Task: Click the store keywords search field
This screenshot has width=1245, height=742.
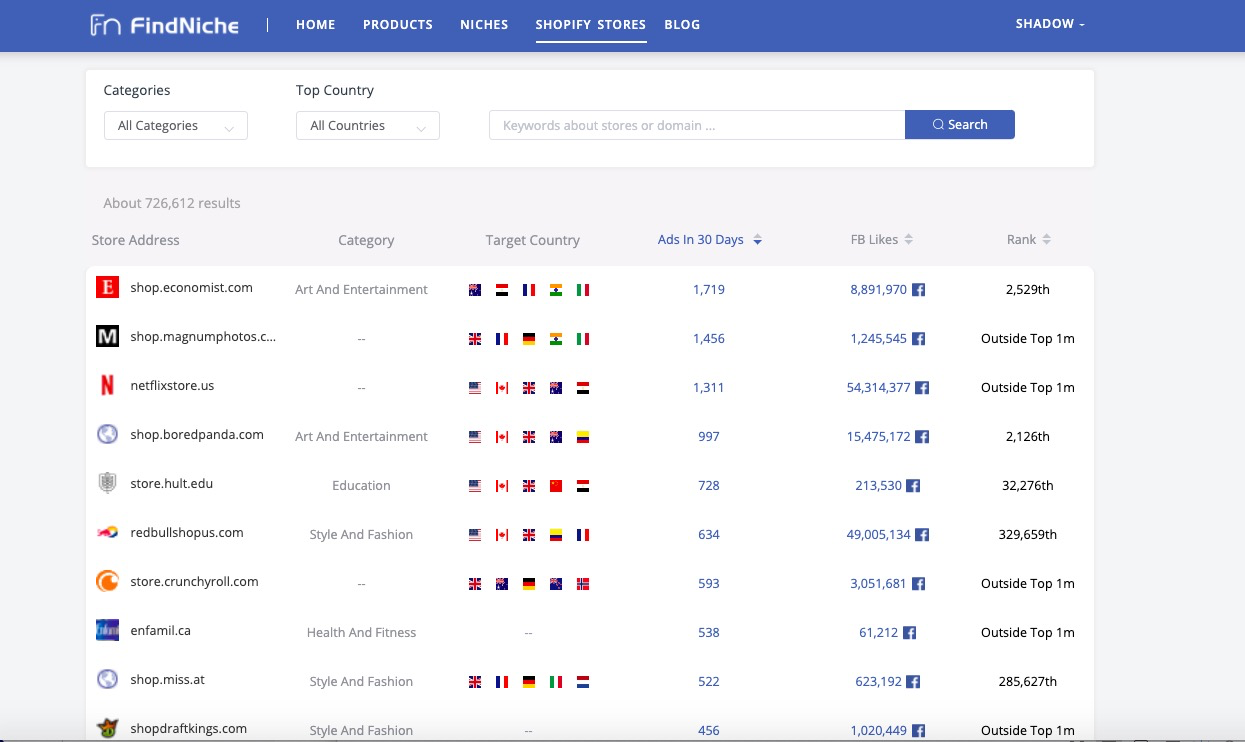Action: 697,125
